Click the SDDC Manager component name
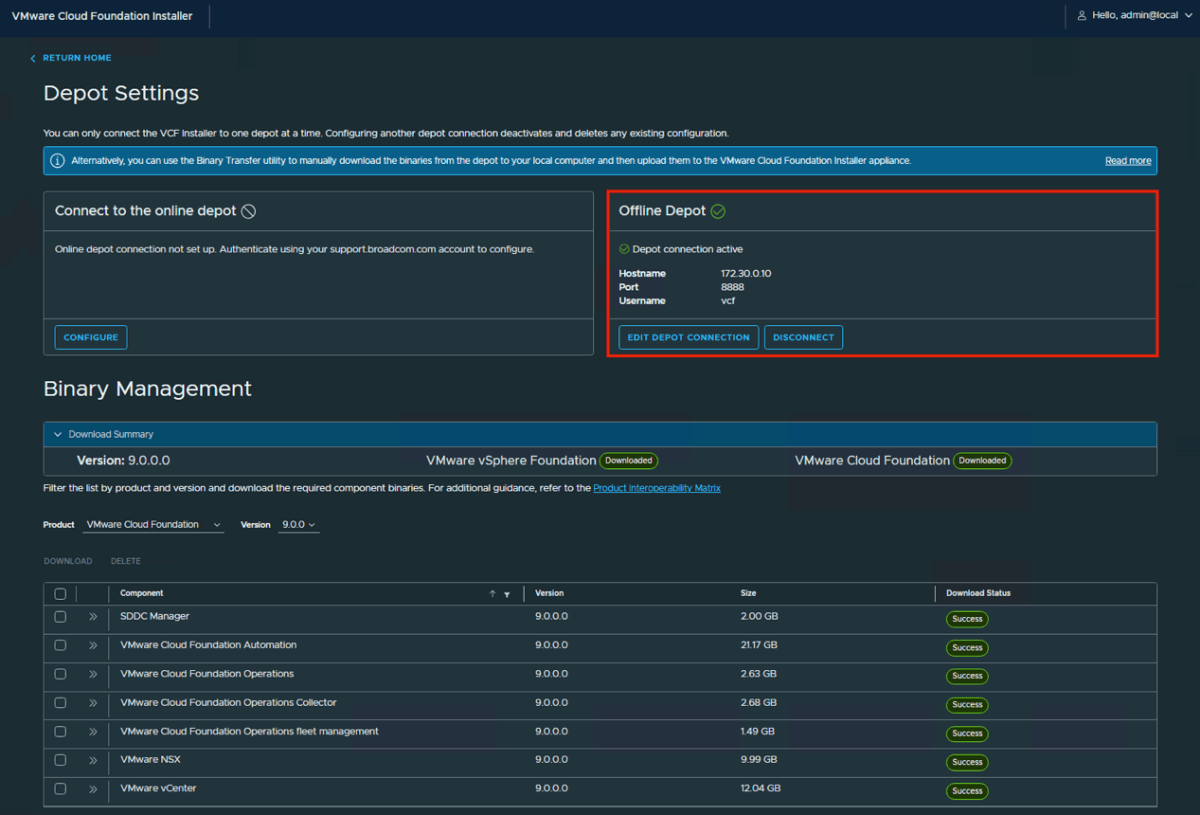This screenshot has width=1200, height=815. coord(155,617)
